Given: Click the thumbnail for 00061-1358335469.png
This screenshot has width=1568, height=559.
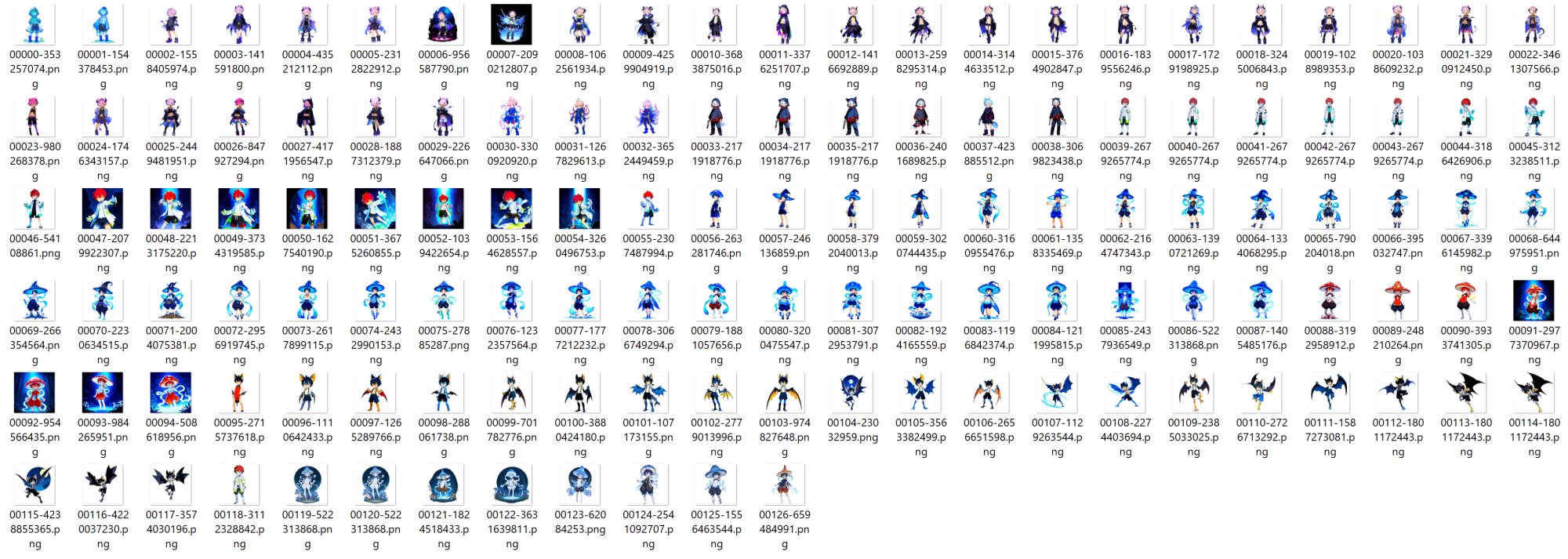Looking at the screenshot, I should pyautogui.click(x=1058, y=209).
